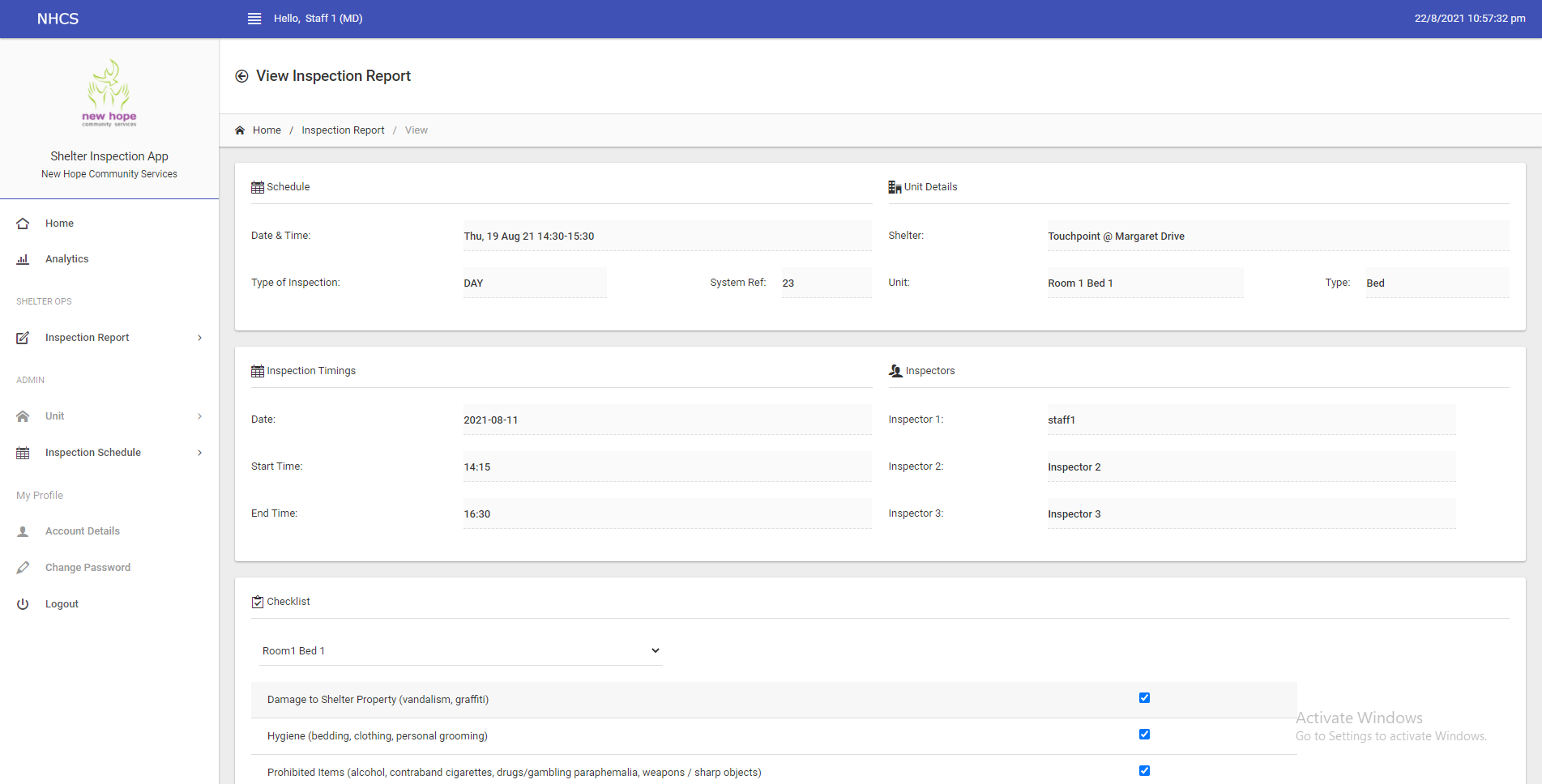Click the Hygiene checklist row text
Screen dimensions: 1542x784
coord(378,736)
